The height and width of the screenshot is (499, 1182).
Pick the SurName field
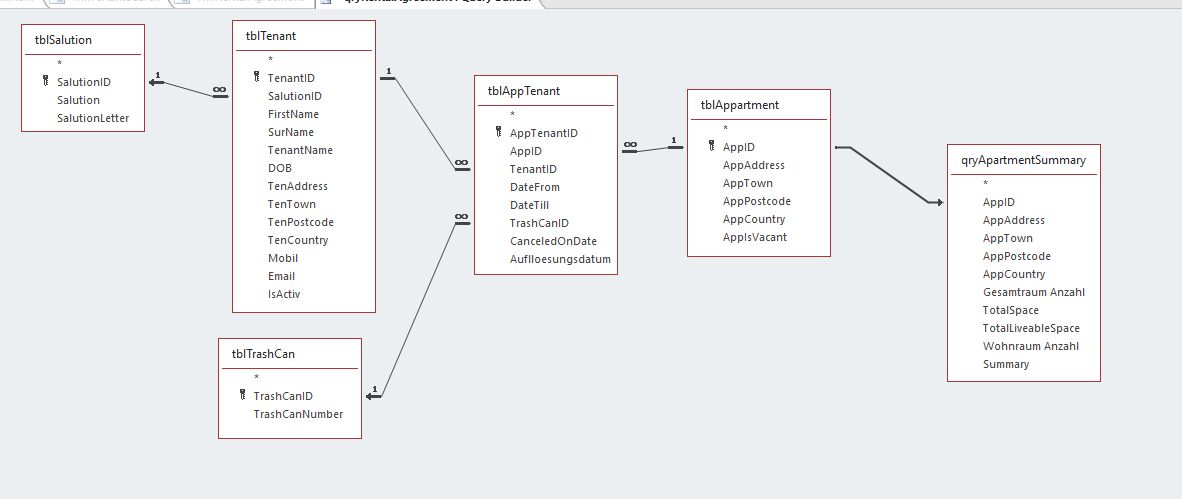tap(291, 132)
